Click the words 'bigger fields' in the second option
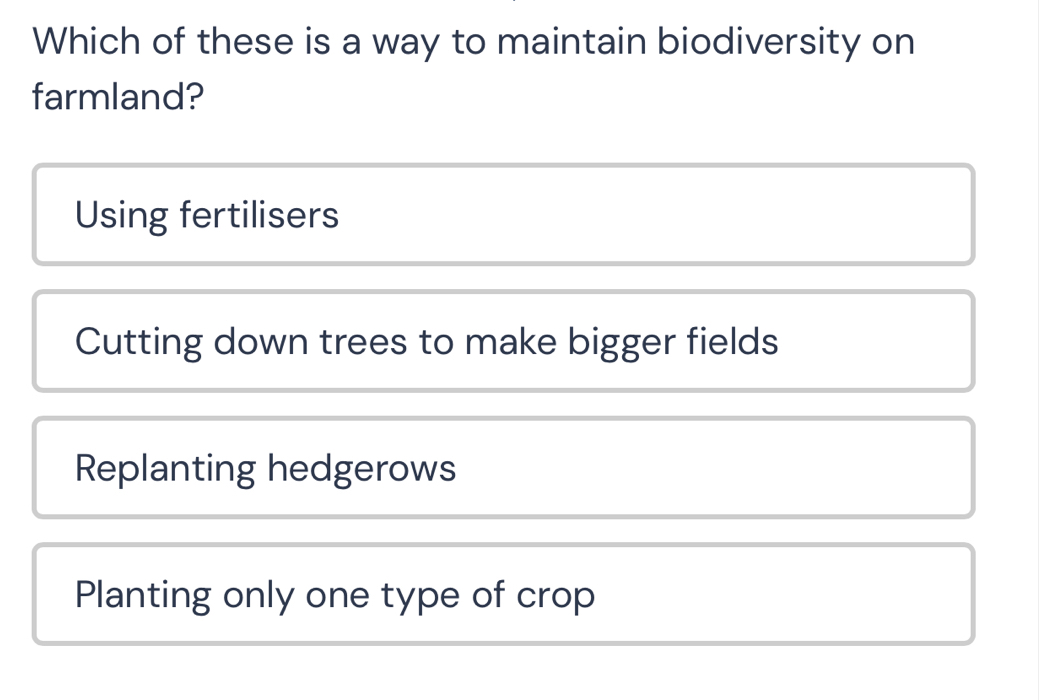The image size is (1039, 700). coord(673,341)
